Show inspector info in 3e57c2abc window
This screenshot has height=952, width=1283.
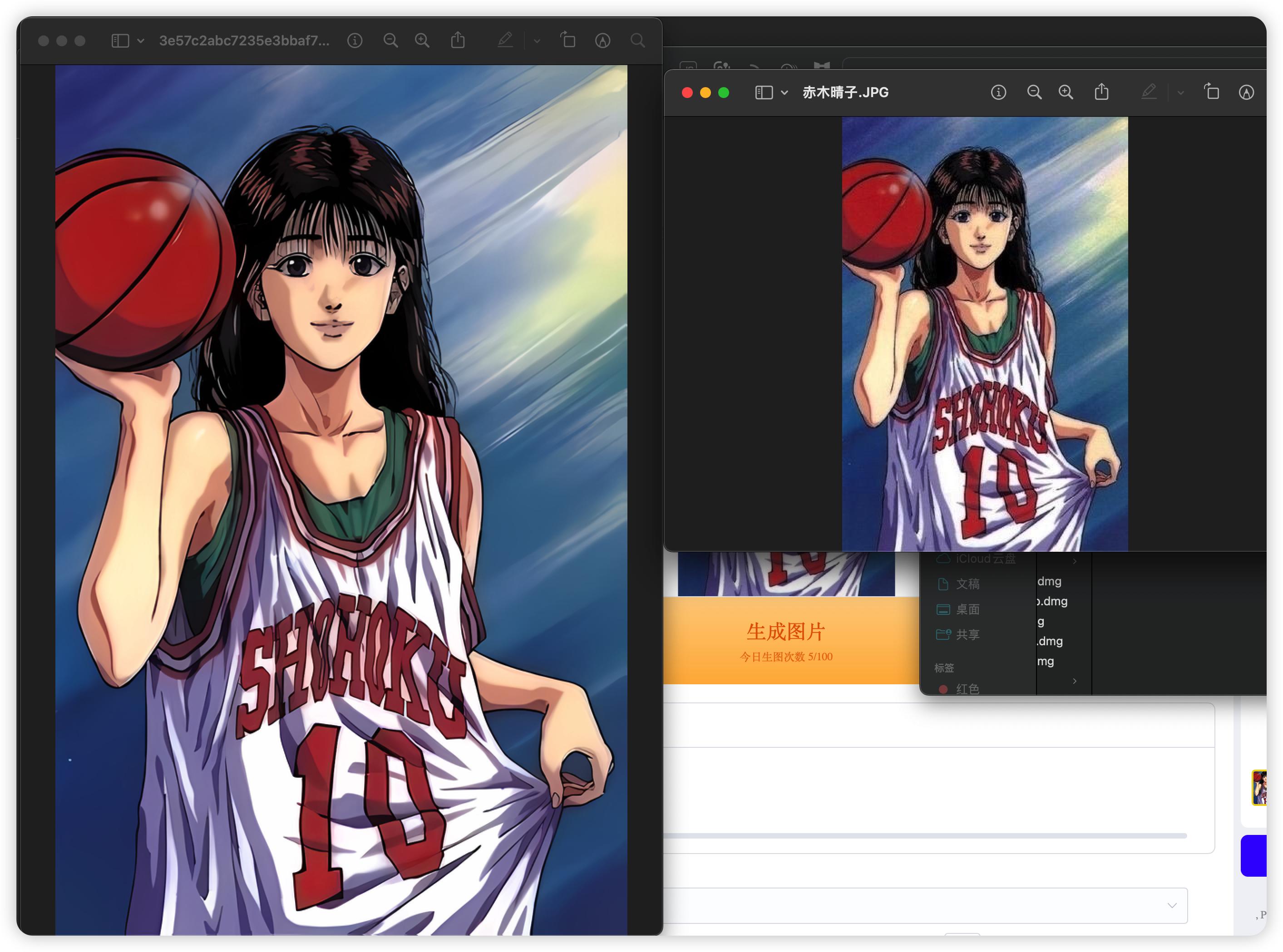(x=355, y=40)
